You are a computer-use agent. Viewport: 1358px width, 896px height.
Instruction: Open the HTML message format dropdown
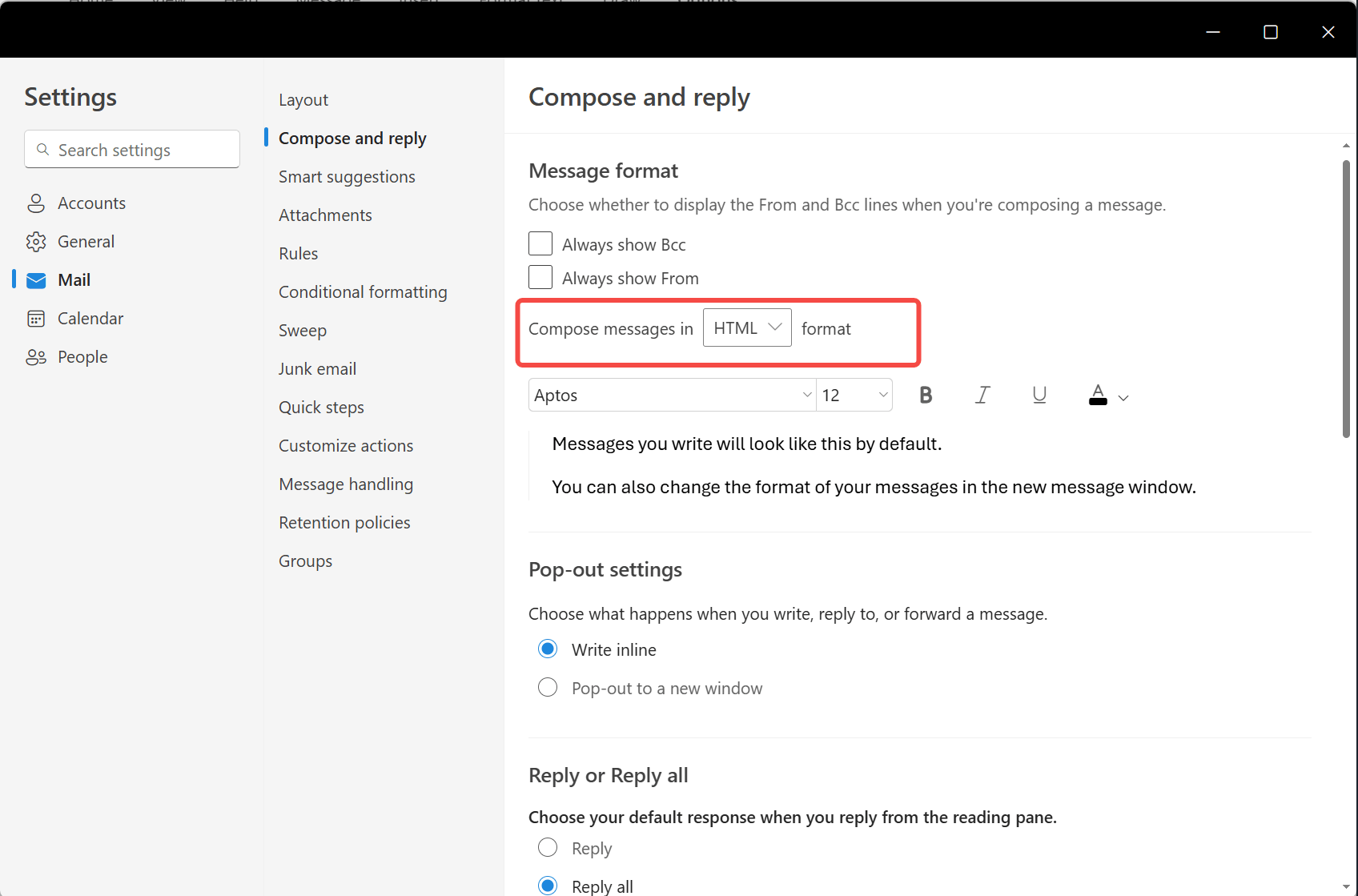747,327
